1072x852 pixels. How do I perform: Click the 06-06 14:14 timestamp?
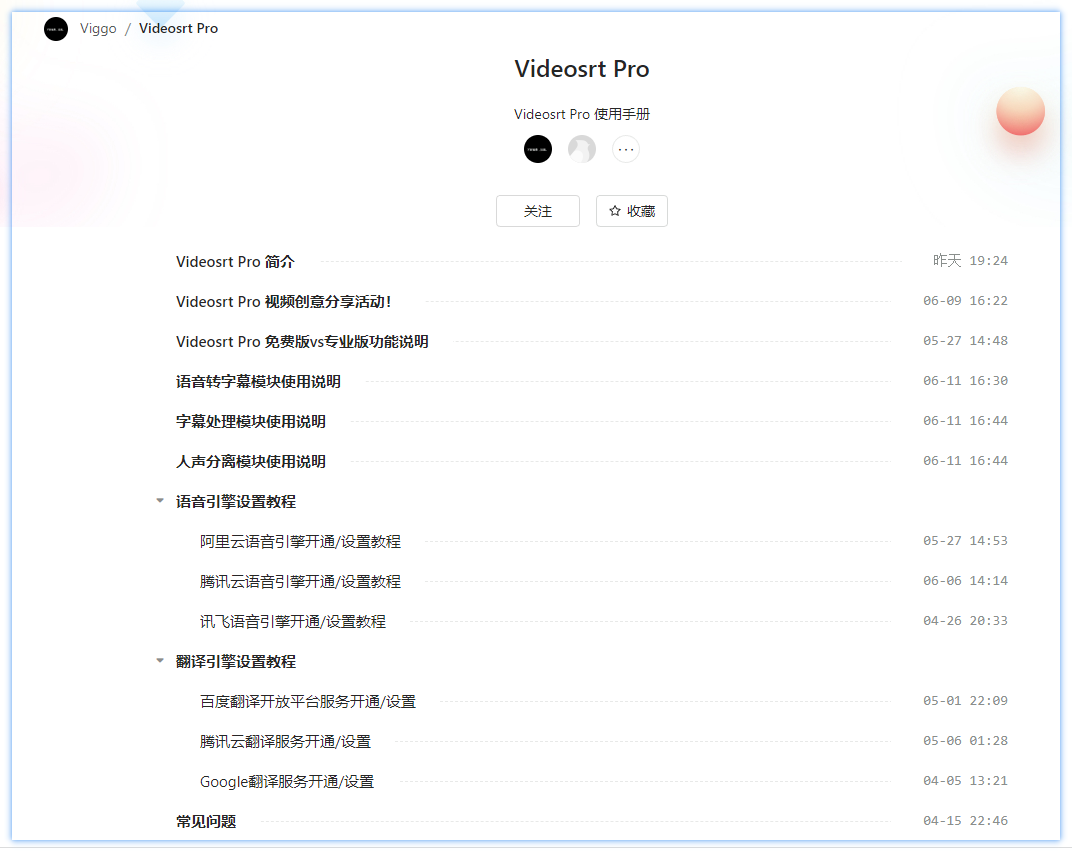point(965,581)
